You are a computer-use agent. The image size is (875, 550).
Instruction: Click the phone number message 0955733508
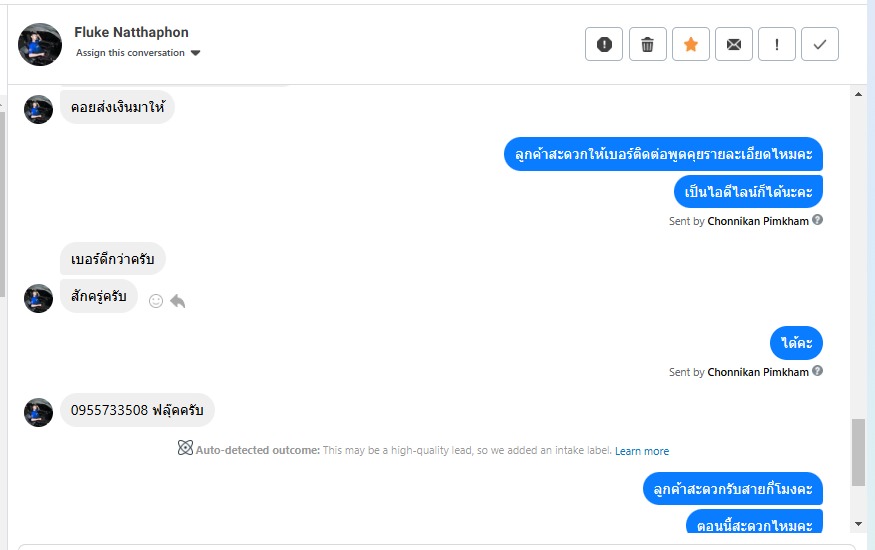tap(137, 410)
